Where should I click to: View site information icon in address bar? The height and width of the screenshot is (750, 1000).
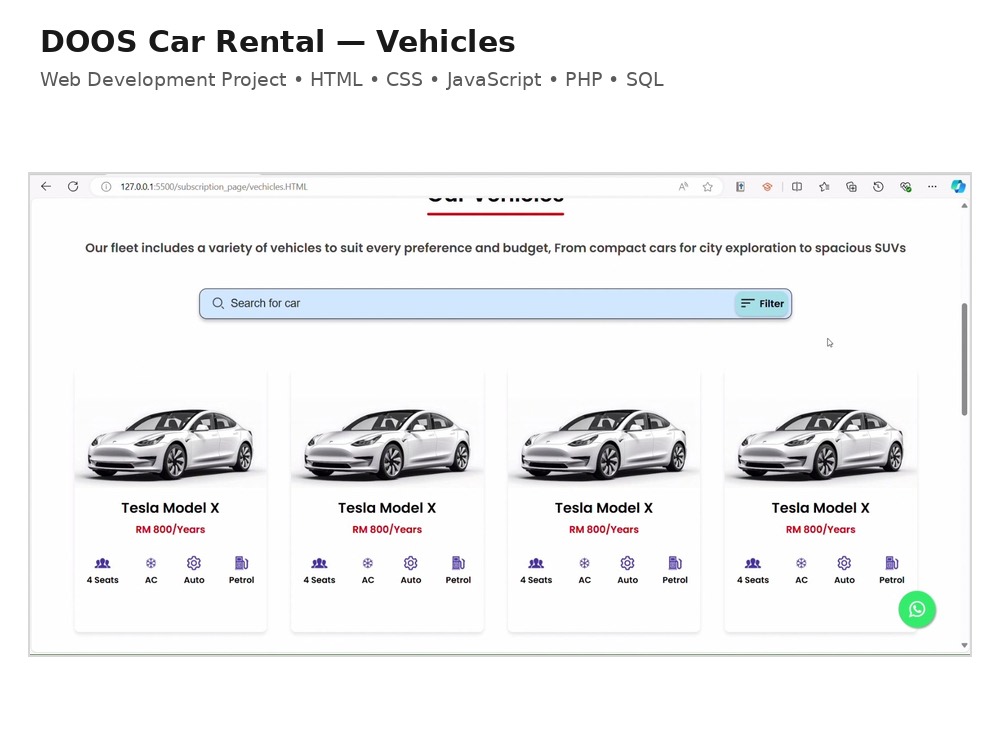107,187
